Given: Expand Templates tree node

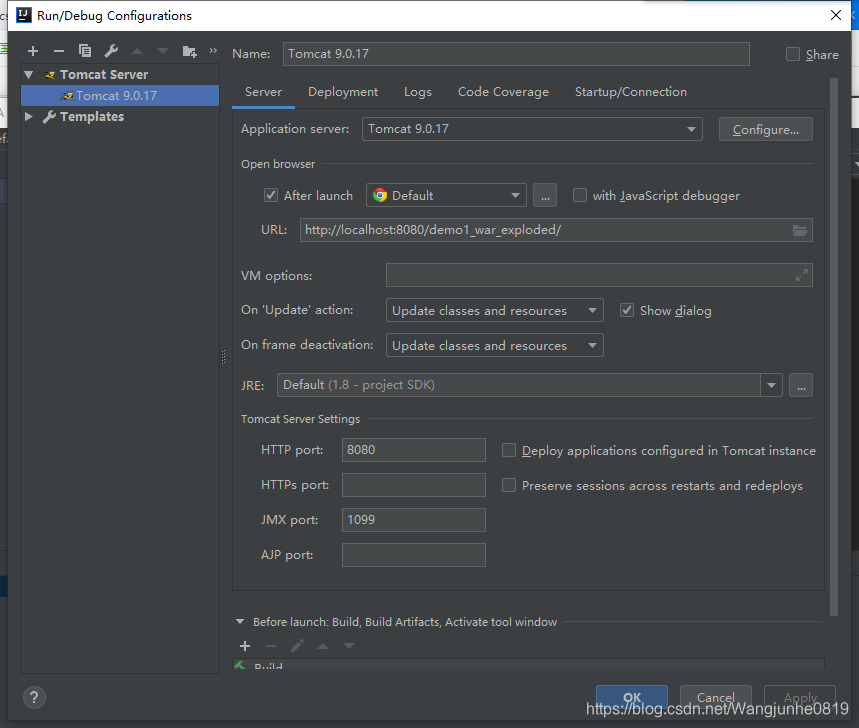Looking at the screenshot, I should pyautogui.click(x=29, y=117).
